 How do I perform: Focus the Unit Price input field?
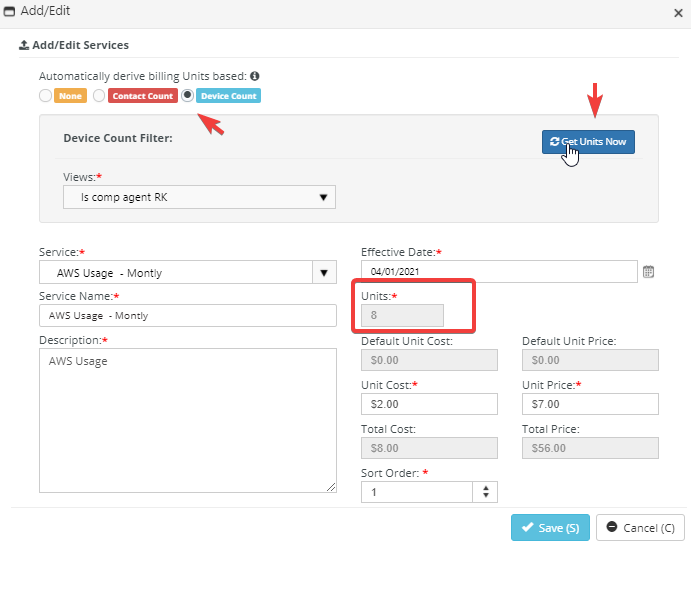pos(590,404)
